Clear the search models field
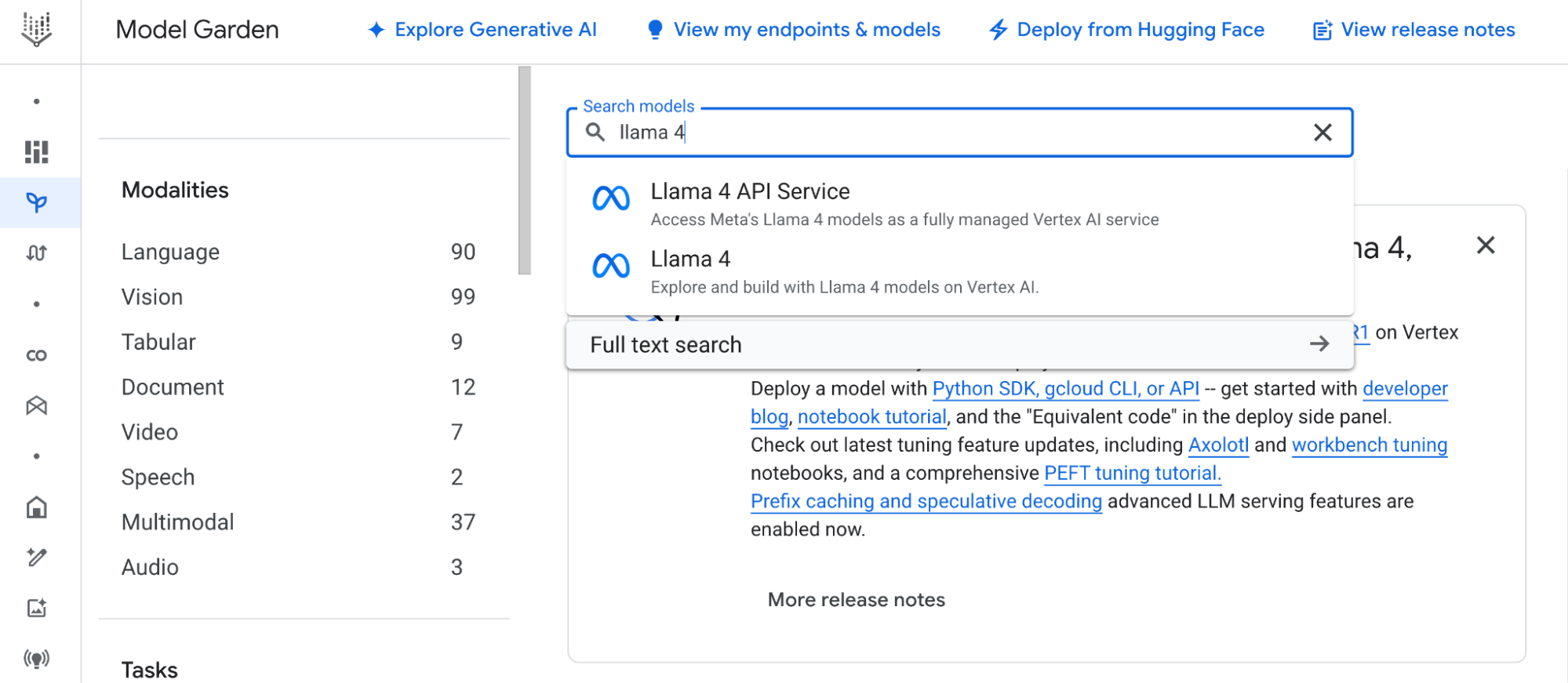 pyautogui.click(x=1322, y=133)
